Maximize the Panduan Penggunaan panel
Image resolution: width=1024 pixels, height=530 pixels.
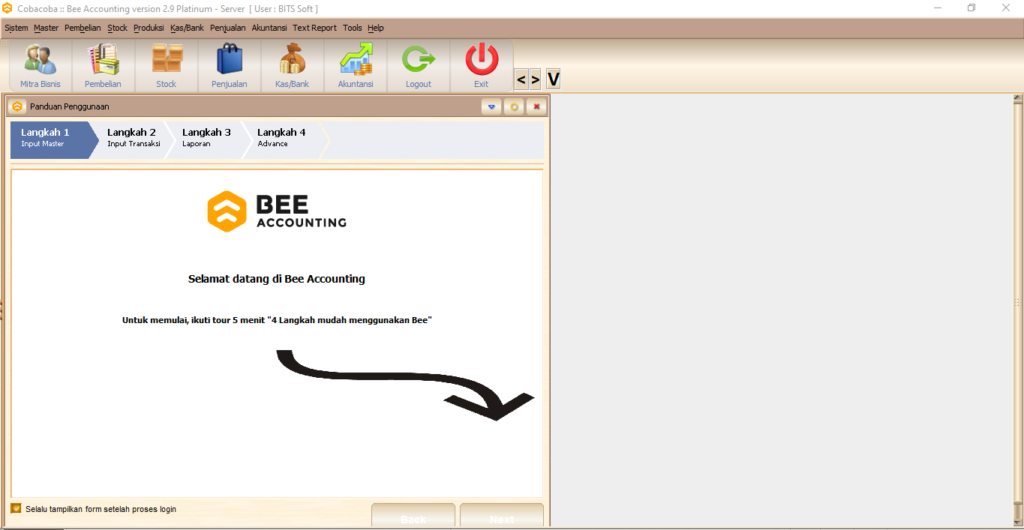pyautogui.click(x=514, y=106)
